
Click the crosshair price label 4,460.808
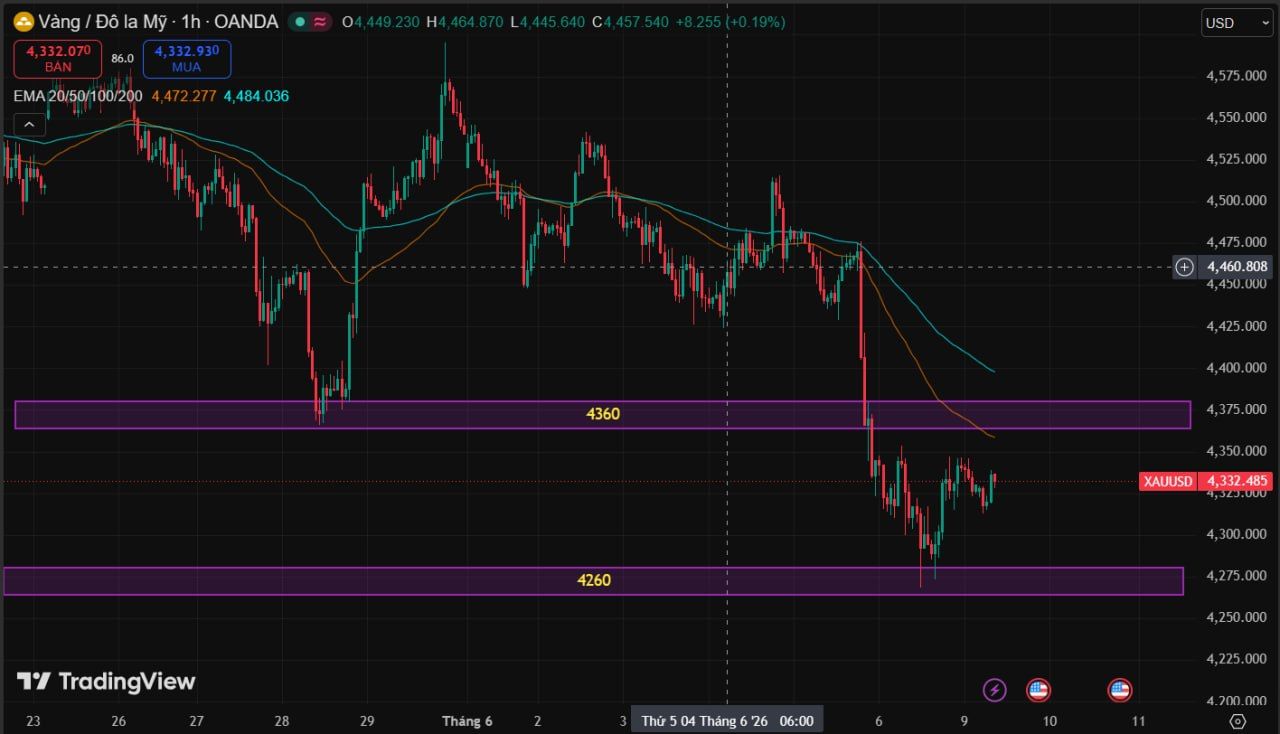[x=1237, y=267]
